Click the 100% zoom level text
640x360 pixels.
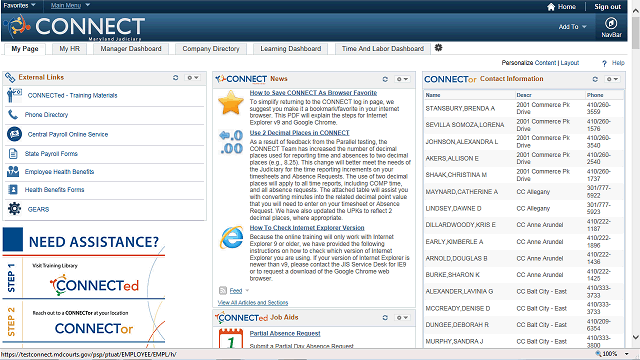point(610,354)
